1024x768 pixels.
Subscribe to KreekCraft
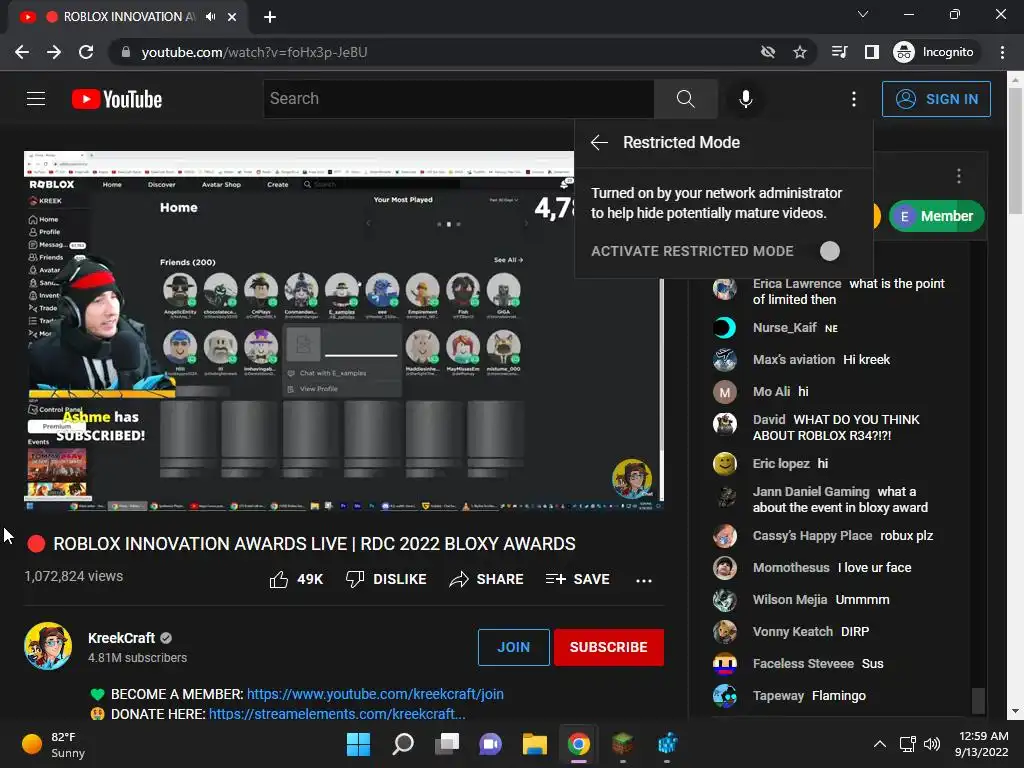point(609,647)
